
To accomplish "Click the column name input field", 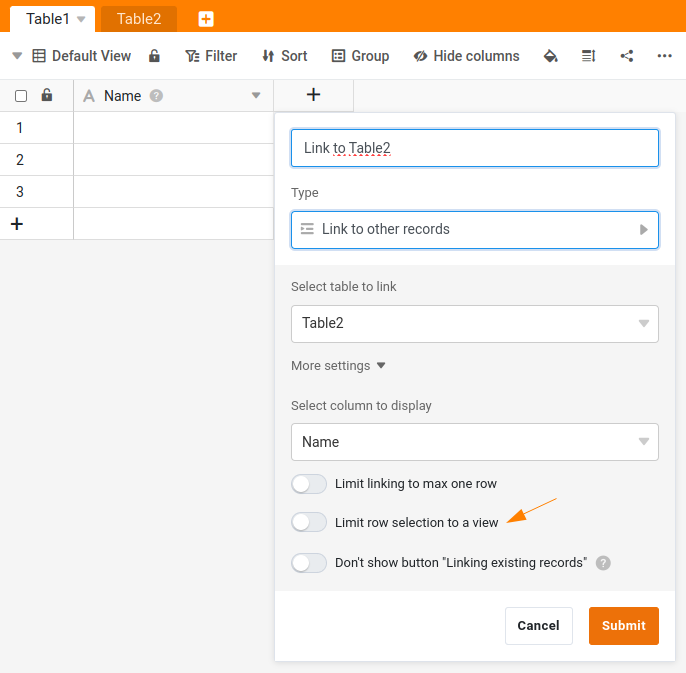I will tap(474, 148).
